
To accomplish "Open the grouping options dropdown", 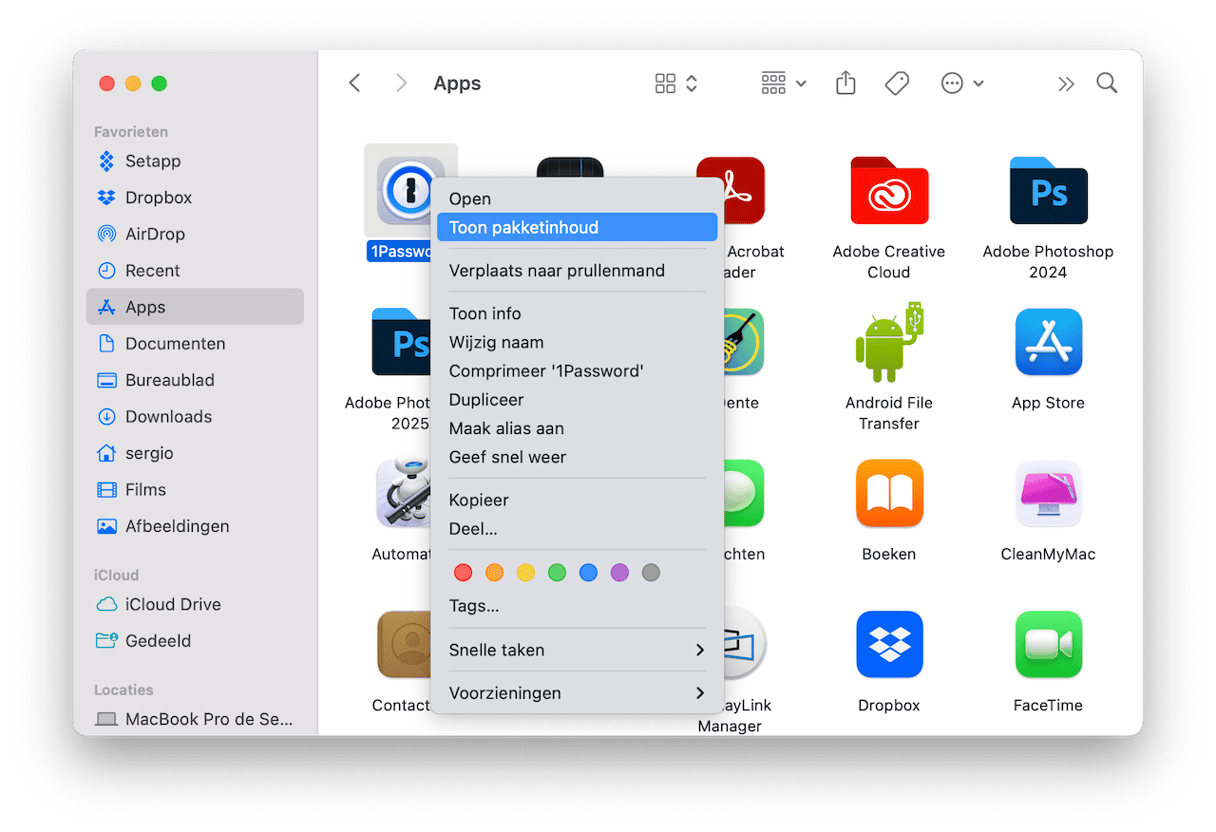I will 783,84.
